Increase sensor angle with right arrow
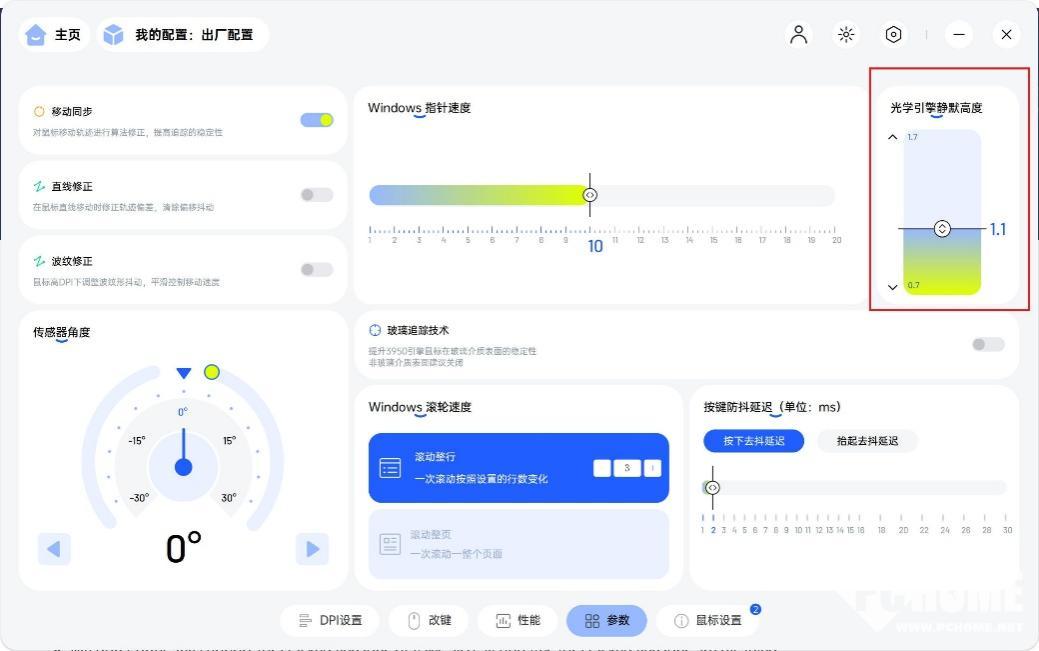The height and width of the screenshot is (651, 1039). coord(312,549)
